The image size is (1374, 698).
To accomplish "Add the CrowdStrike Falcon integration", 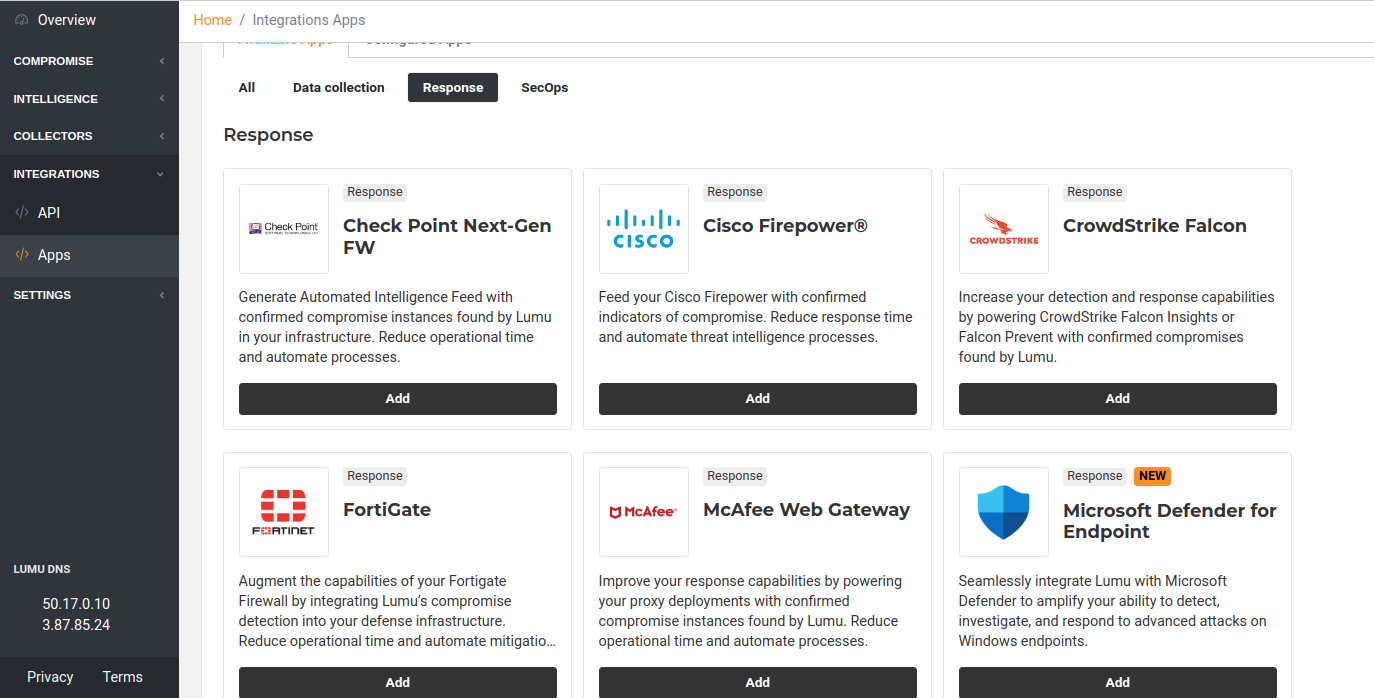I will tap(1117, 398).
